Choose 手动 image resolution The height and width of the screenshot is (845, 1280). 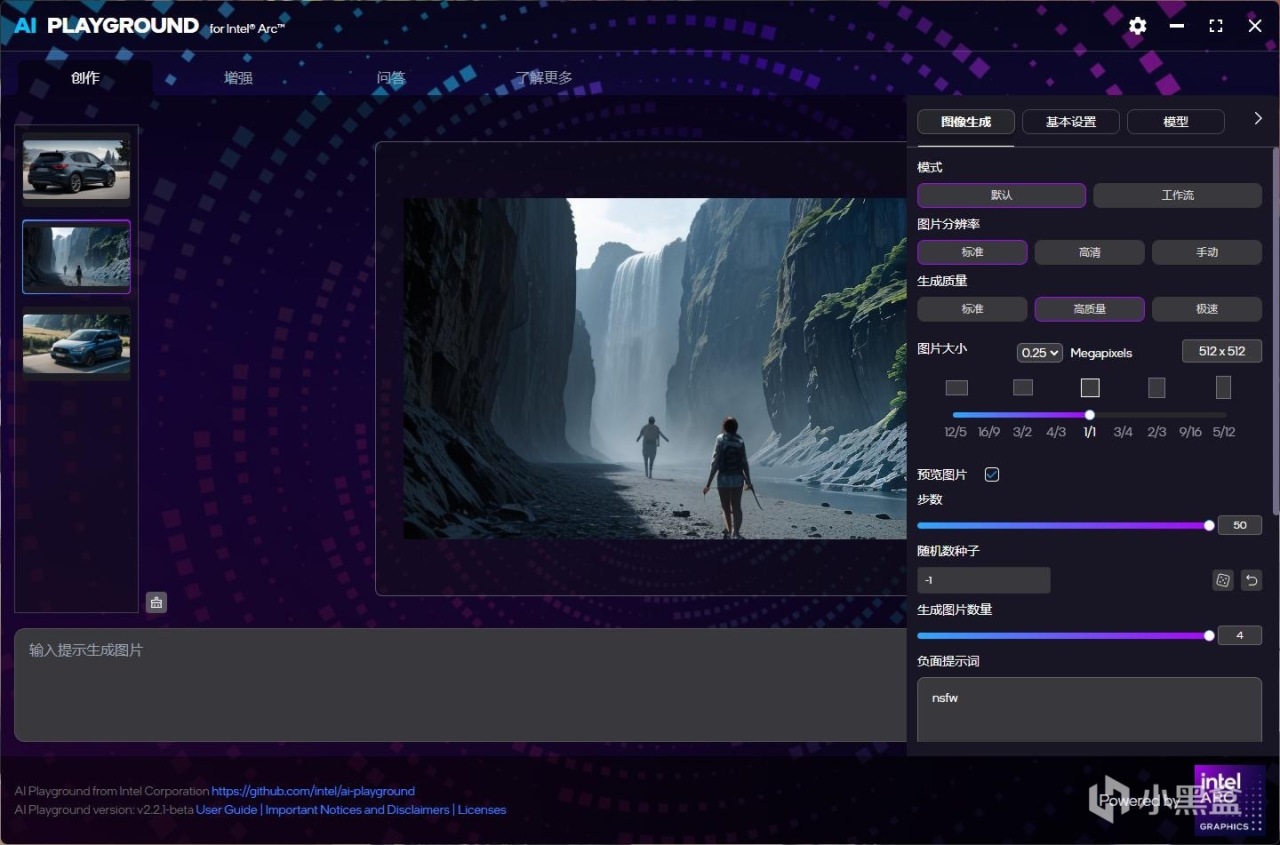point(1207,252)
